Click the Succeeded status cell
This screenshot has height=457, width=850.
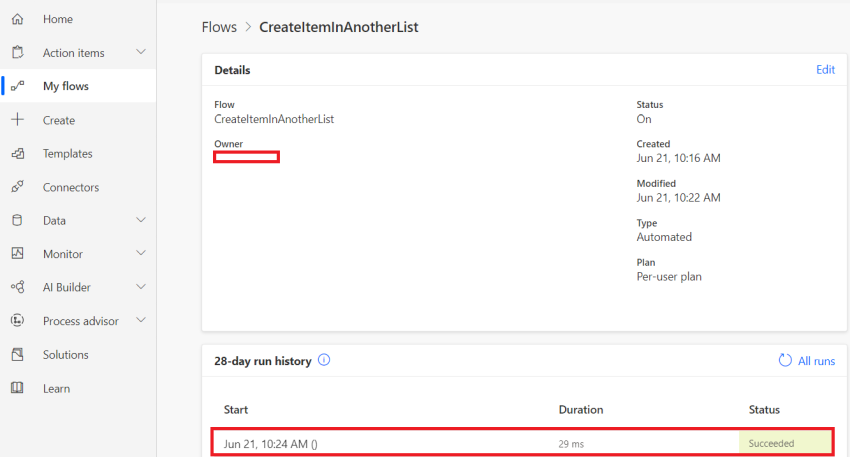point(785,443)
